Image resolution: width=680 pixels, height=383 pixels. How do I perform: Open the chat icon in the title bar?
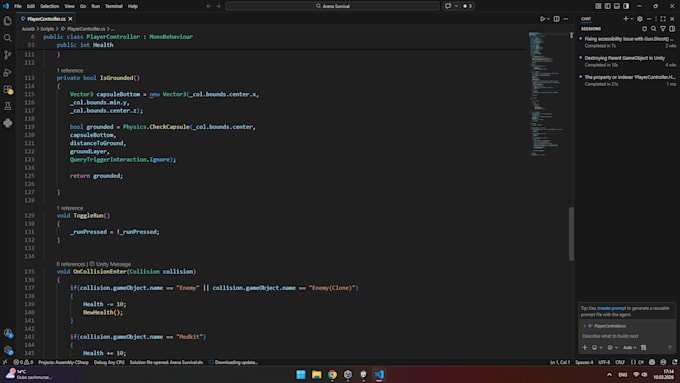pyautogui.click(x=448, y=6)
